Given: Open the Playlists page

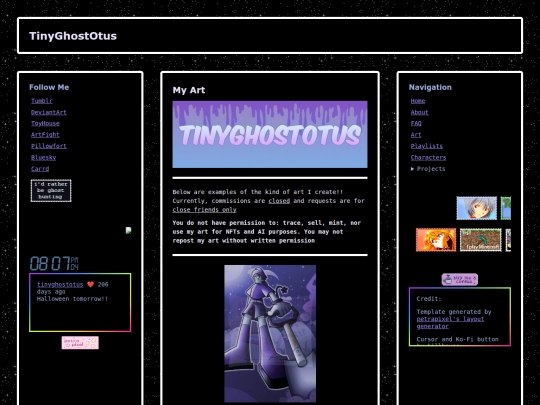Looking at the screenshot, I should click(427, 146).
